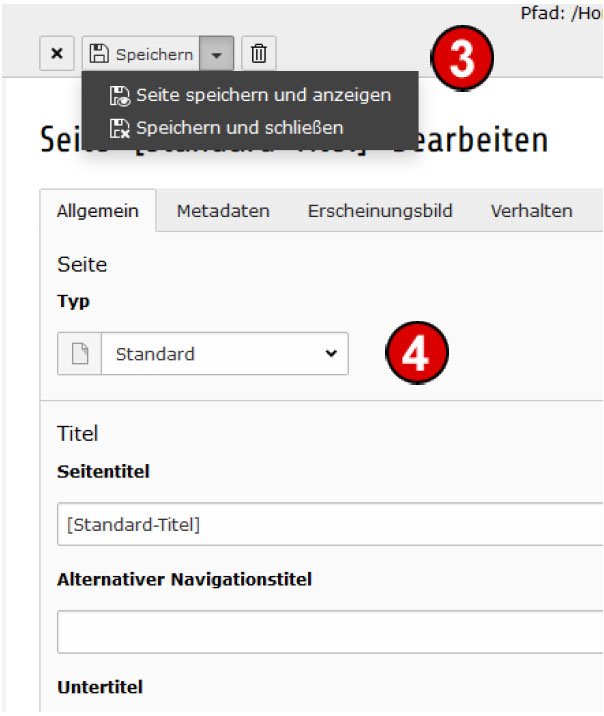Click the Speichern button label
The height and width of the screenshot is (716, 604).
point(154,54)
